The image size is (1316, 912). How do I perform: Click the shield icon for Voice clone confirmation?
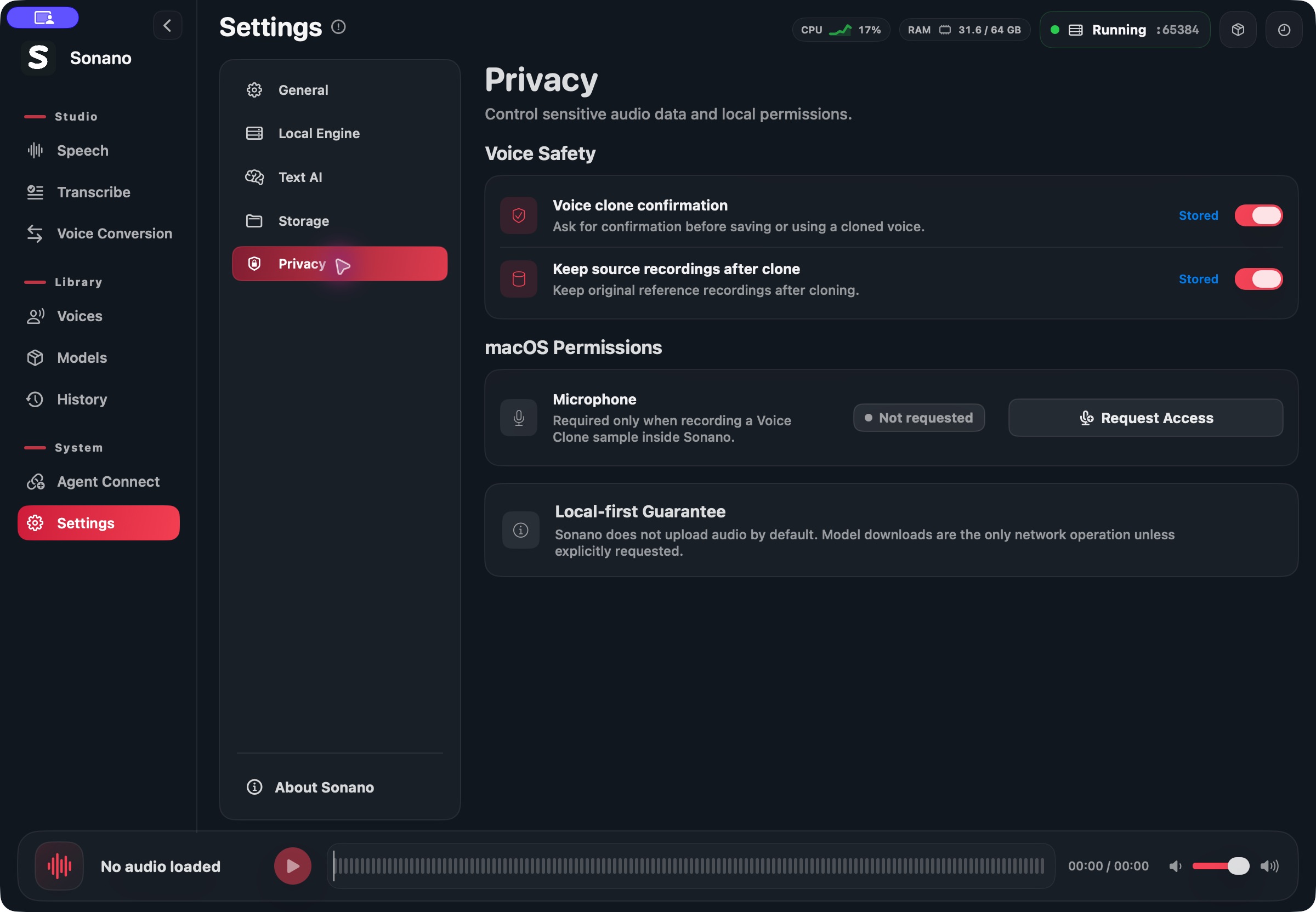pos(519,215)
